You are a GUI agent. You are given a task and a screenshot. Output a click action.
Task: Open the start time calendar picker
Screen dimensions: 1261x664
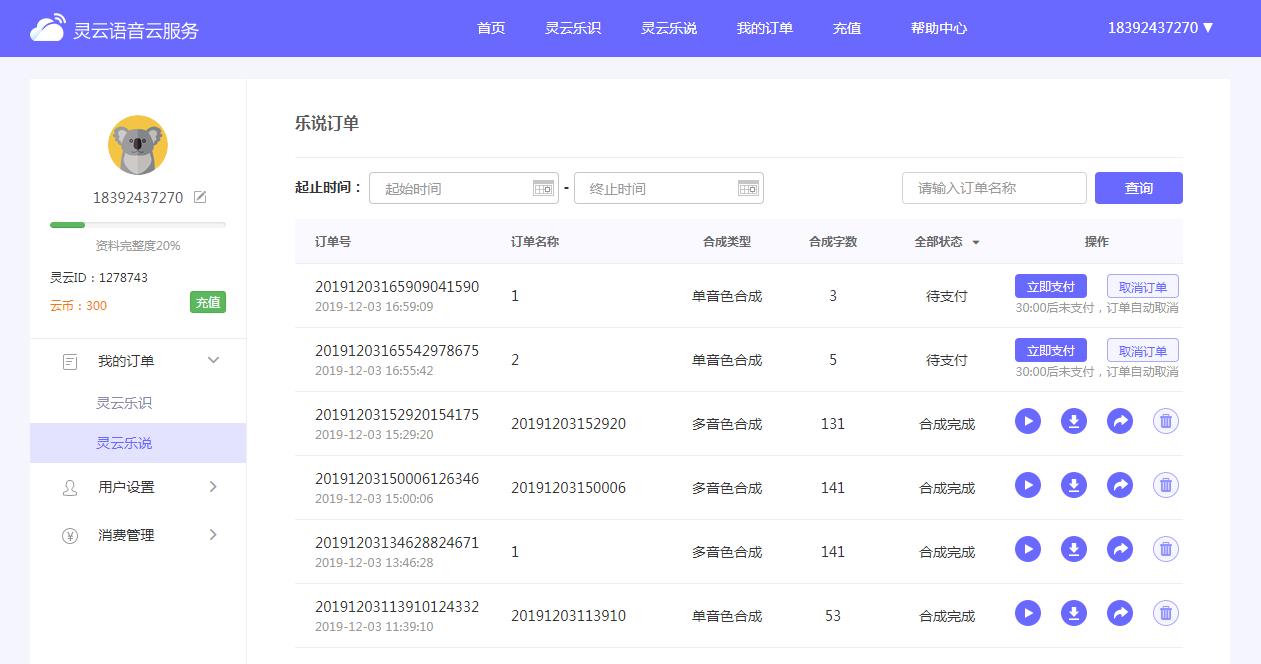pos(543,188)
